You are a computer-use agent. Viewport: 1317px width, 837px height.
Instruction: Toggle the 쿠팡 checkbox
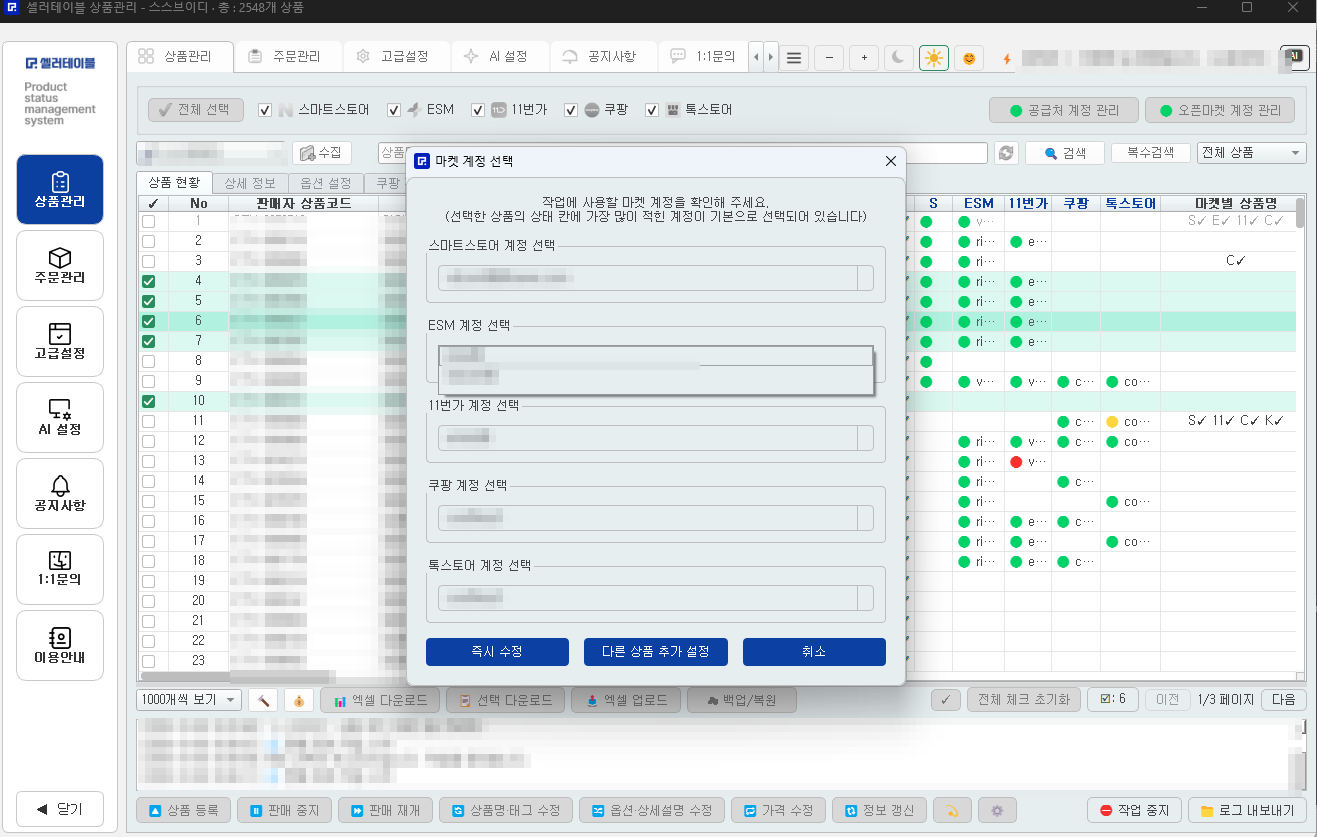[x=571, y=110]
